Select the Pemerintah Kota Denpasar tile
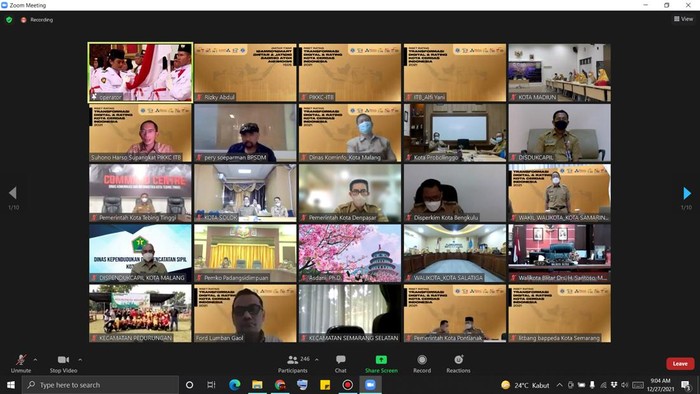The width and height of the screenshot is (700, 394). [350, 193]
